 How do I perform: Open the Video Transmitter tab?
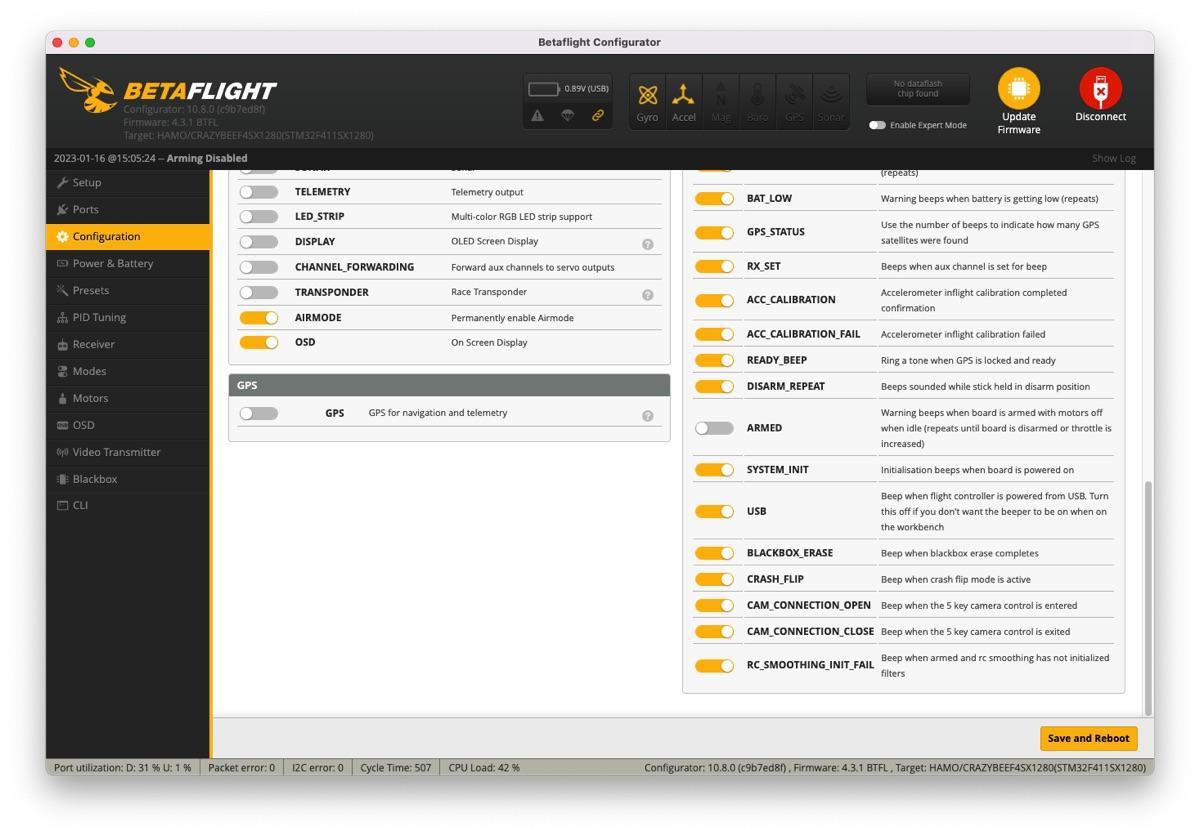(x=128, y=453)
